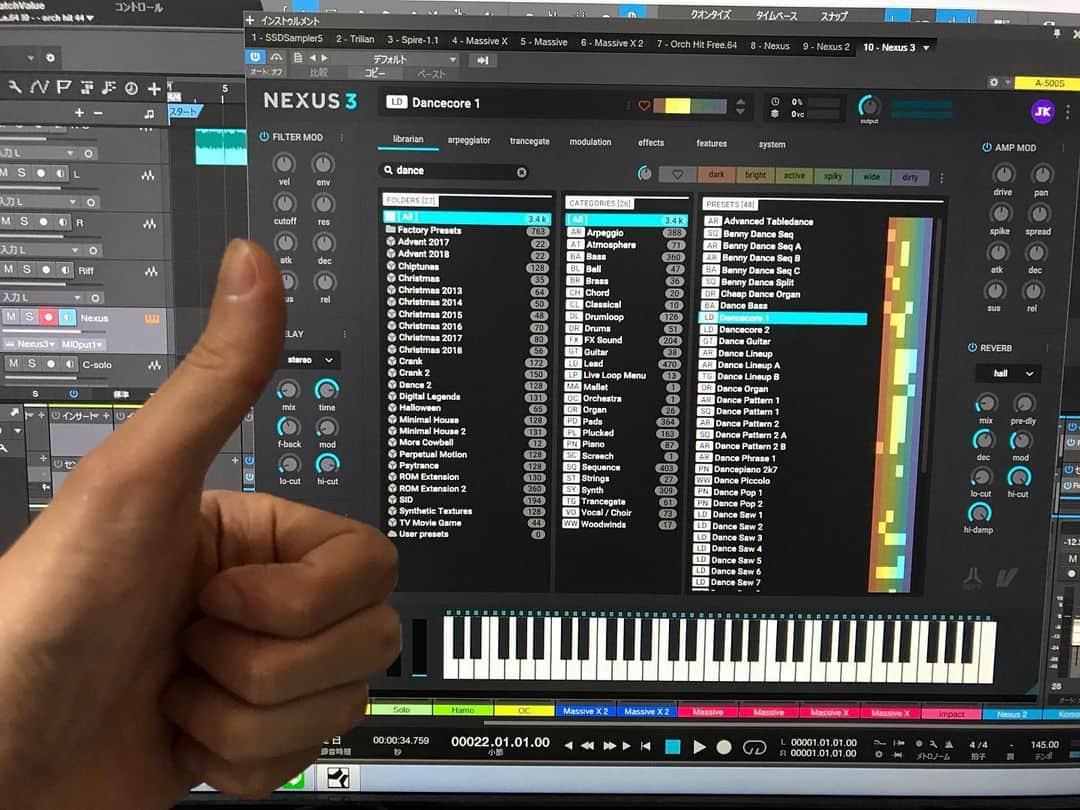
Task: Filter presets by wide tag
Action: coord(871,177)
